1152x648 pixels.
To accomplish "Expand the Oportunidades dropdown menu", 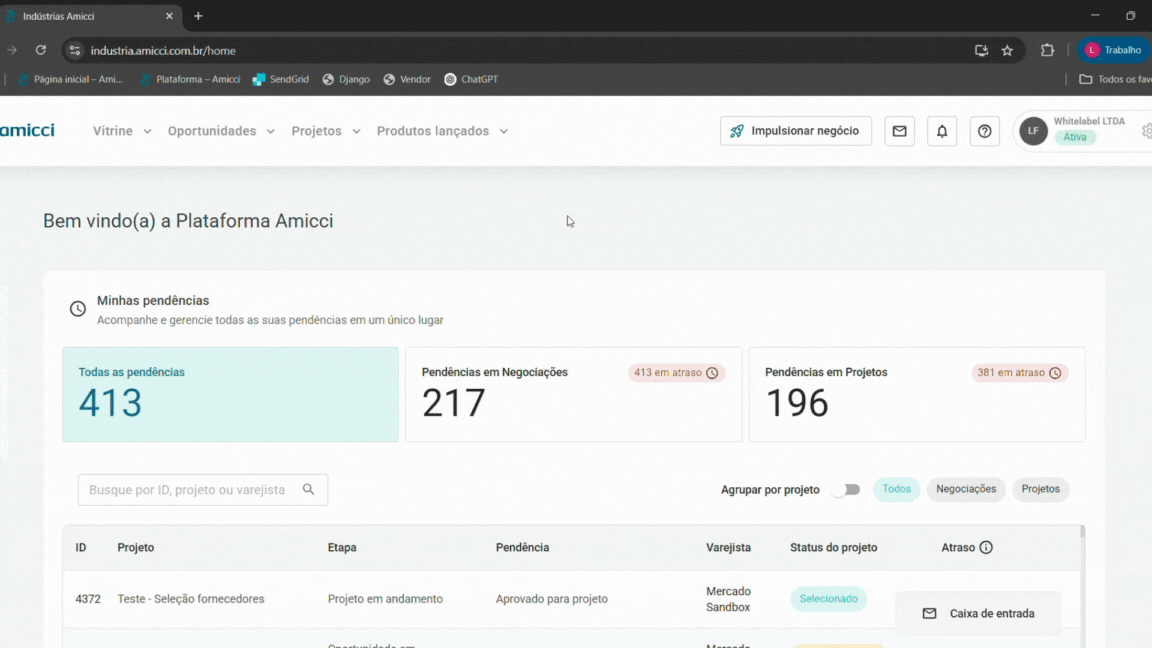I will click(221, 131).
